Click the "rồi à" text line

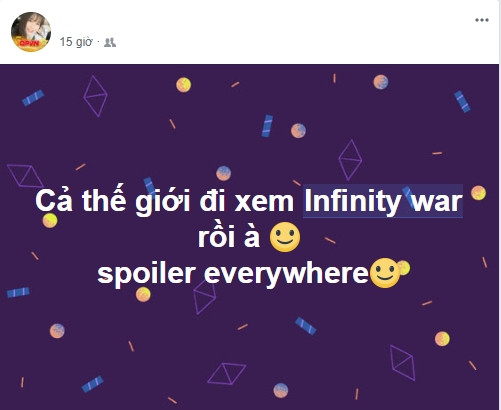click(229, 237)
